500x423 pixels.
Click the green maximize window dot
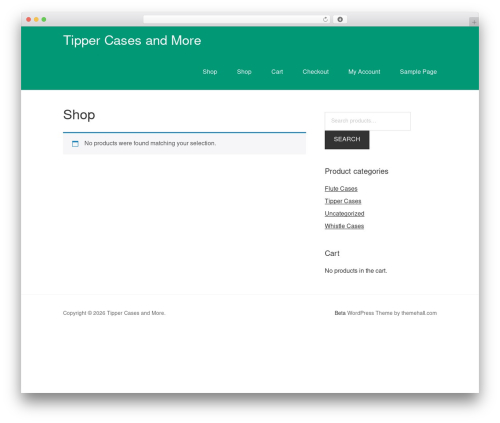click(44, 20)
